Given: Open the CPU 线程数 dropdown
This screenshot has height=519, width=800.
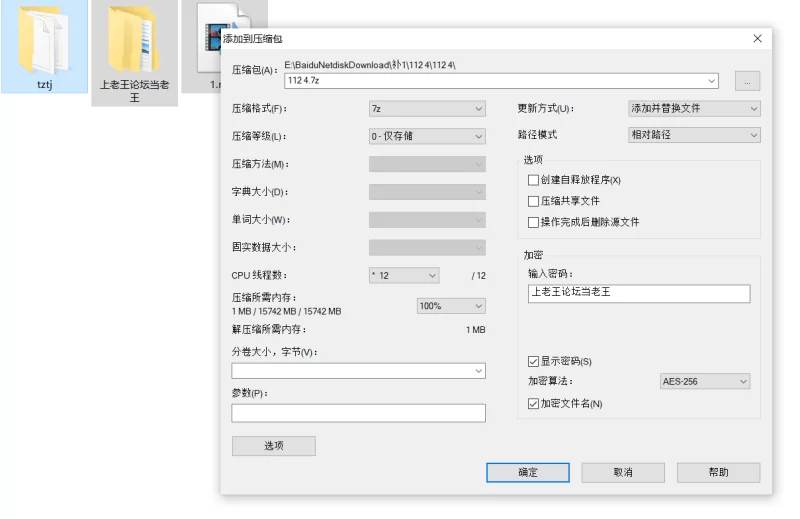Looking at the screenshot, I should point(404,276).
